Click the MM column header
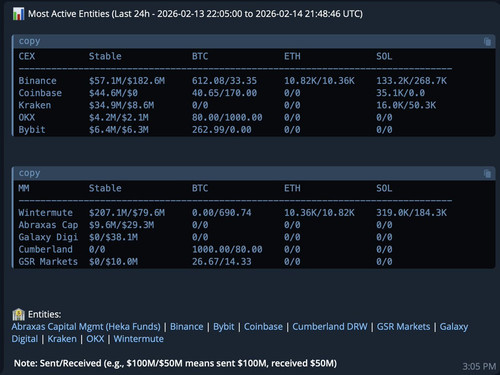Viewport: 500px width, 375px height. point(24,188)
